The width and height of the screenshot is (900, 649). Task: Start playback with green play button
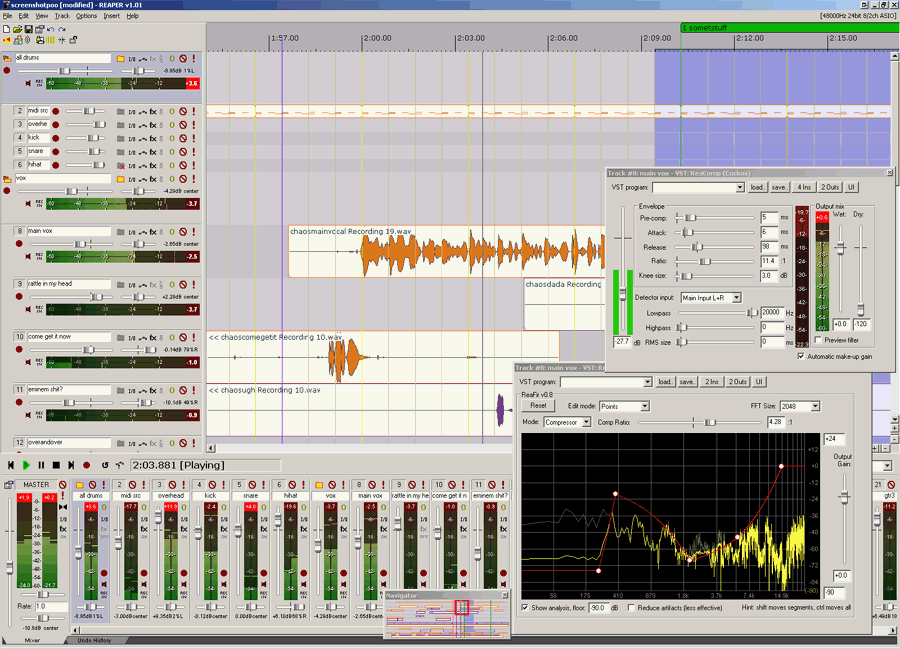click(26, 465)
